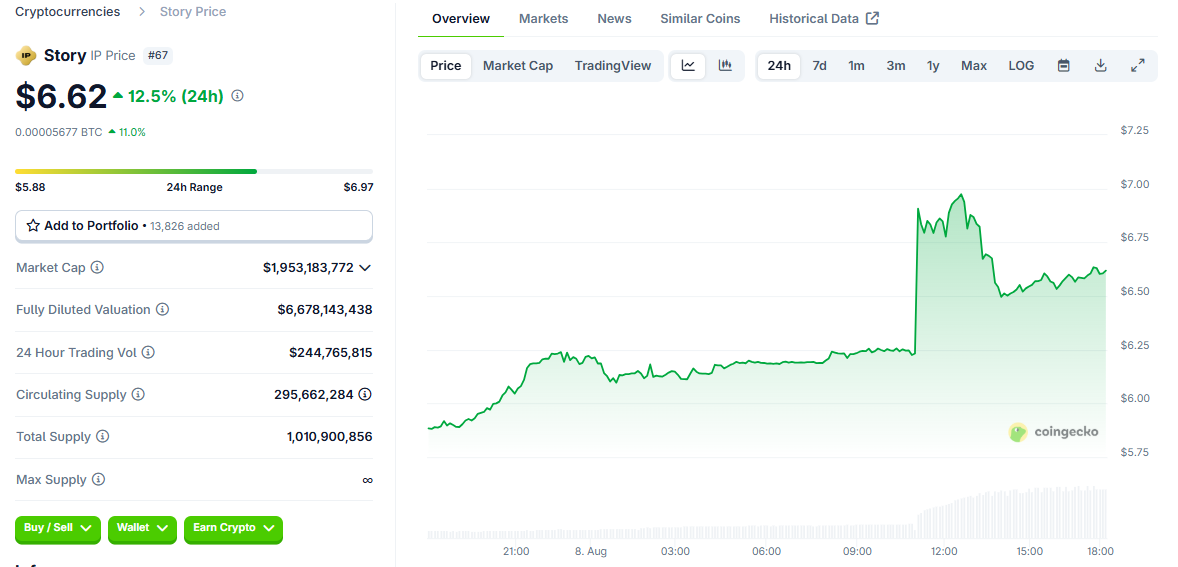This screenshot has height=567, width=1178.
Task: Expand chart to fullscreen
Action: (1137, 65)
